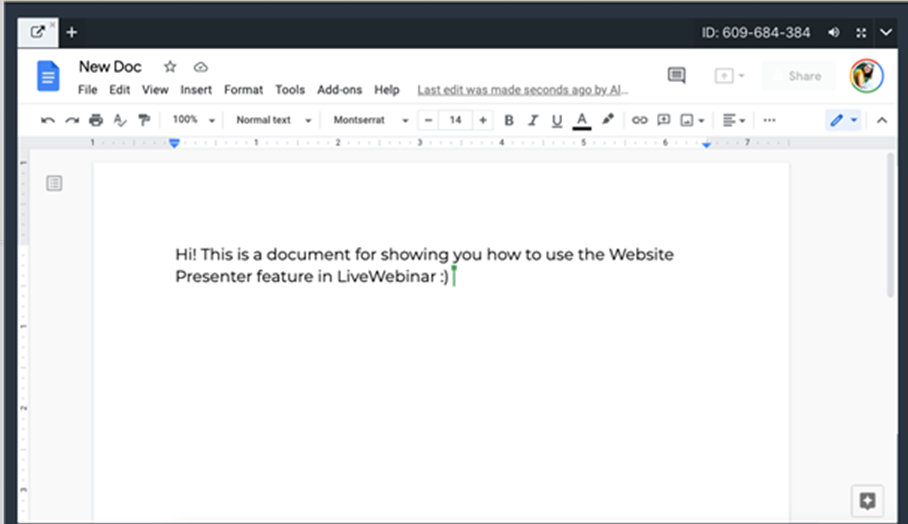Open the Montserrat font dropdown
Screen dimensions: 908x524
pos(371,120)
